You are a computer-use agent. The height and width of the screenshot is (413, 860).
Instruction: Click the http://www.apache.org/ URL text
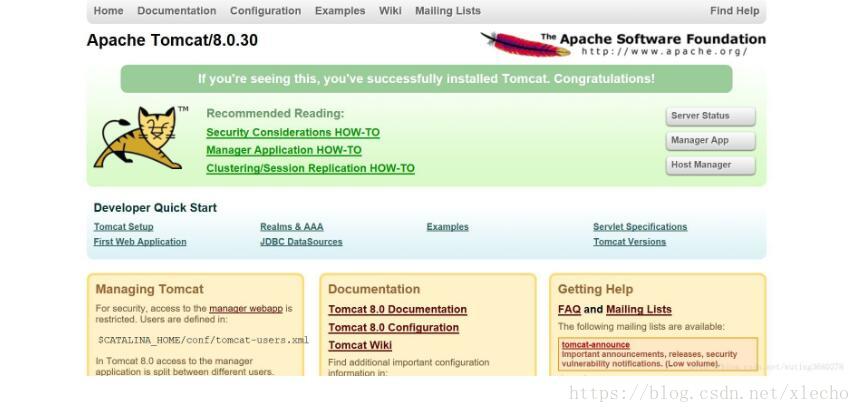(665, 52)
